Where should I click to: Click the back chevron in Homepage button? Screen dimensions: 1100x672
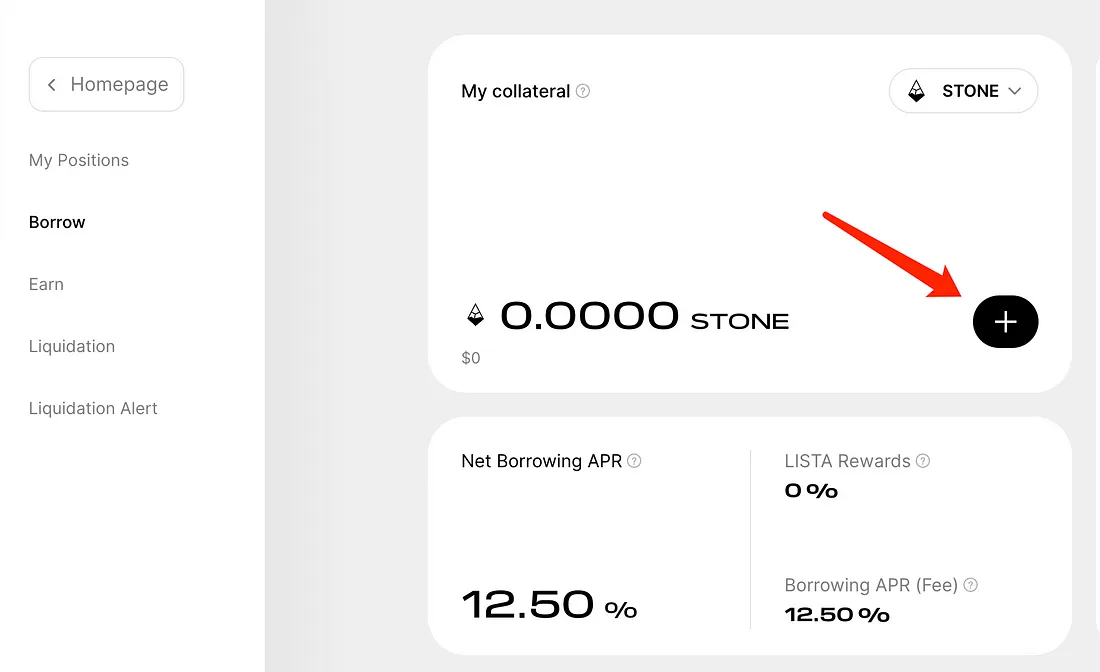(x=52, y=85)
